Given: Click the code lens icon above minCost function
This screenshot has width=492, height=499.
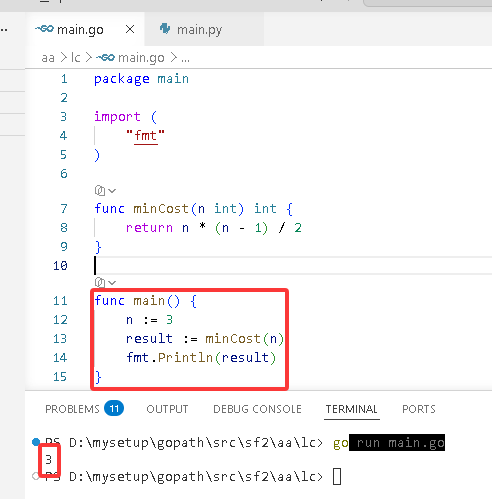Looking at the screenshot, I should point(100,190).
